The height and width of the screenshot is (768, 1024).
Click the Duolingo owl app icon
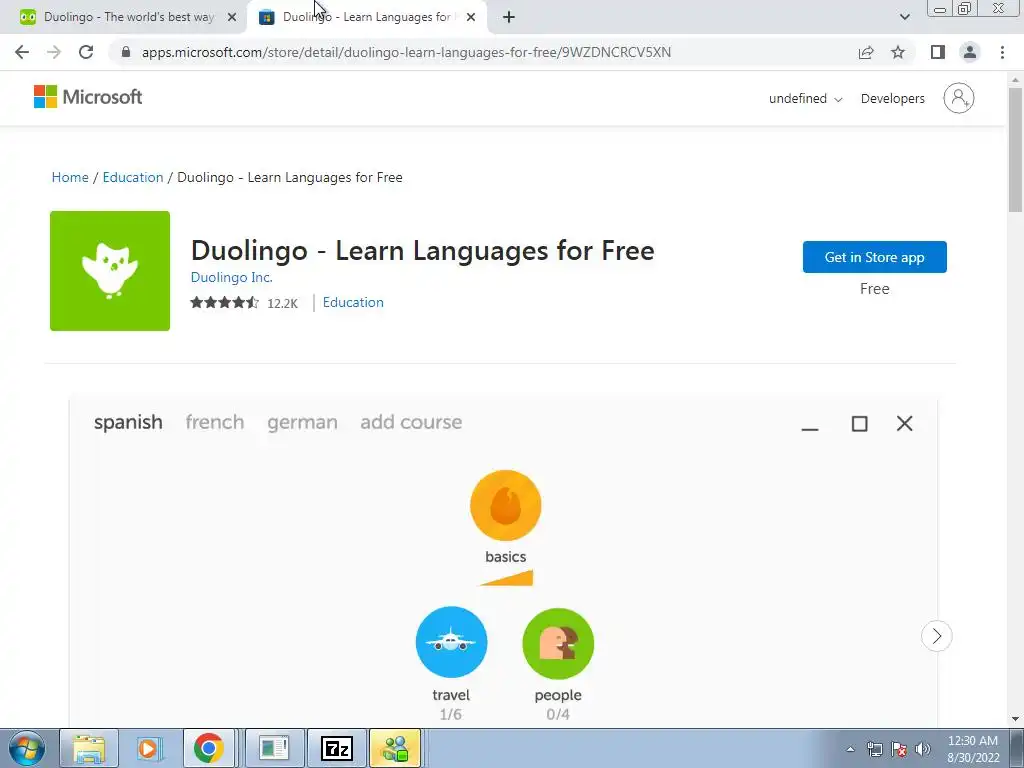click(110, 271)
